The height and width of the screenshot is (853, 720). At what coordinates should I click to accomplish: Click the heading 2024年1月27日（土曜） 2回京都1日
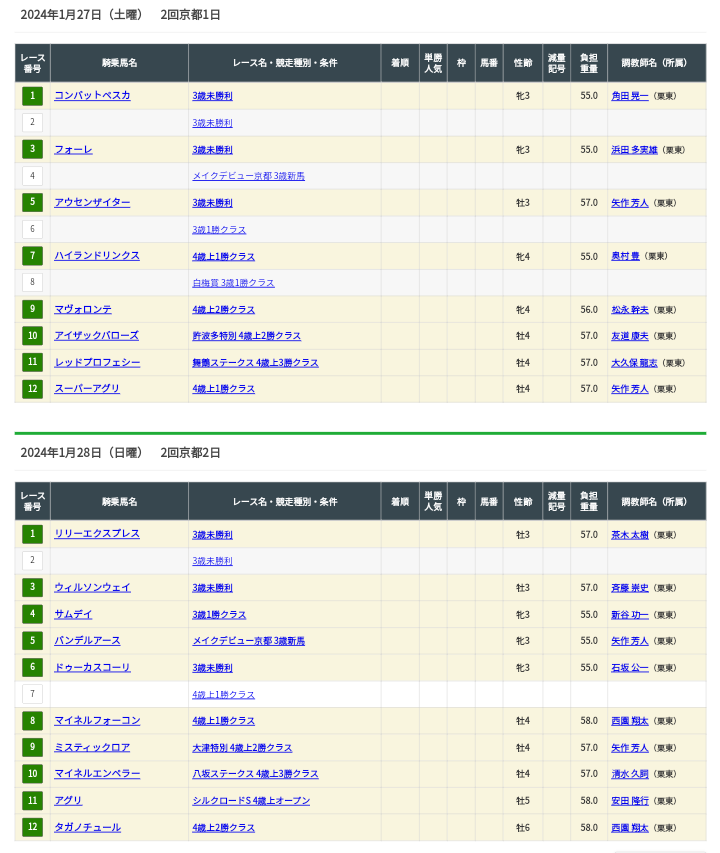point(120,15)
